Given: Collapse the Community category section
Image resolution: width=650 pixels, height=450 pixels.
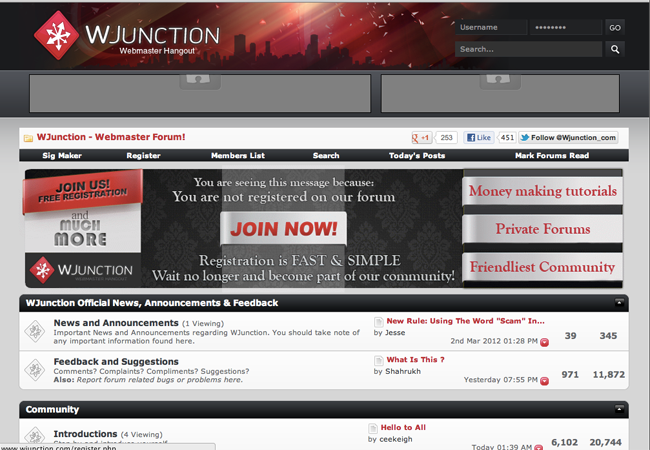Looking at the screenshot, I should 619,410.
